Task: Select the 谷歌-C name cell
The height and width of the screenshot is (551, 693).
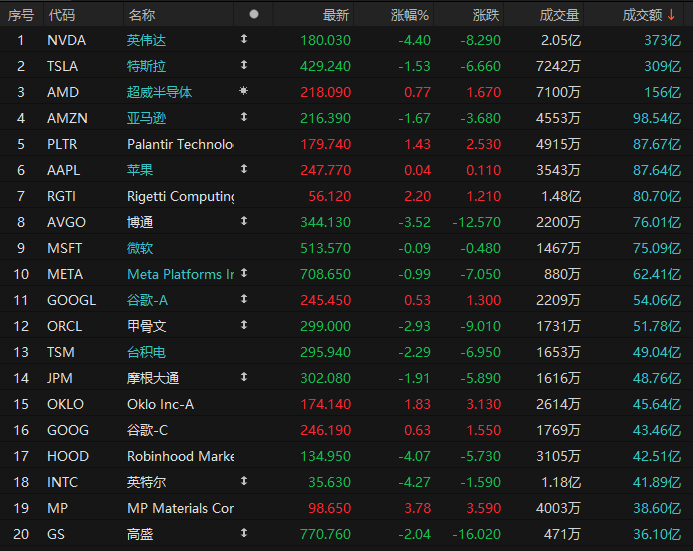Action: coord(147,431)
